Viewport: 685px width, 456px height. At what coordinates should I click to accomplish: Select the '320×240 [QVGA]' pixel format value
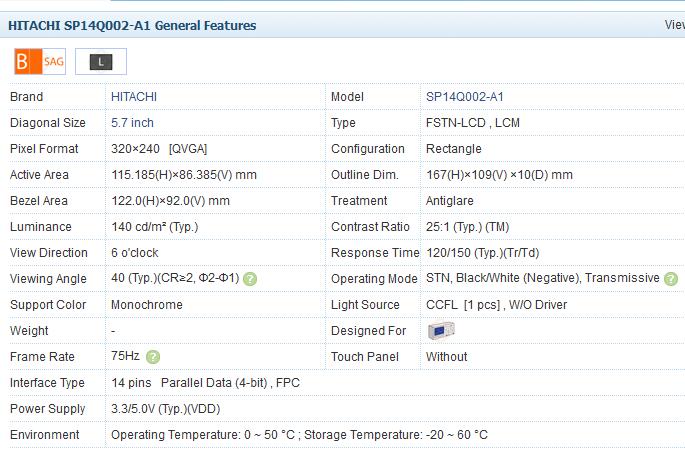159,149
